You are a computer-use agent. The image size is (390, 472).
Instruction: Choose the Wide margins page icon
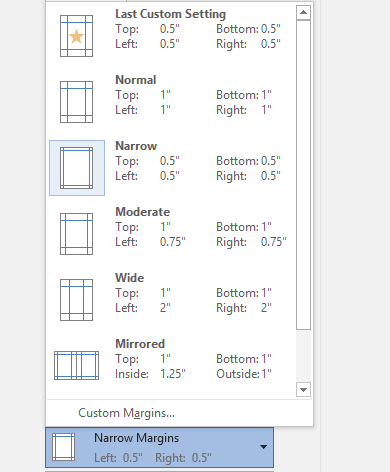pyautogui.click(x=76, y=300)
